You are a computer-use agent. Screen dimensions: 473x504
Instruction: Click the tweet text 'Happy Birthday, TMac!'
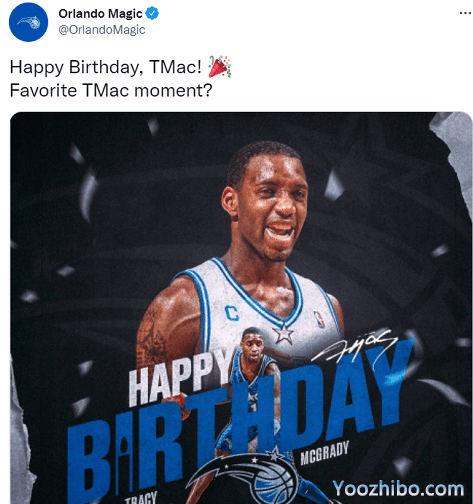coord(106,67)
